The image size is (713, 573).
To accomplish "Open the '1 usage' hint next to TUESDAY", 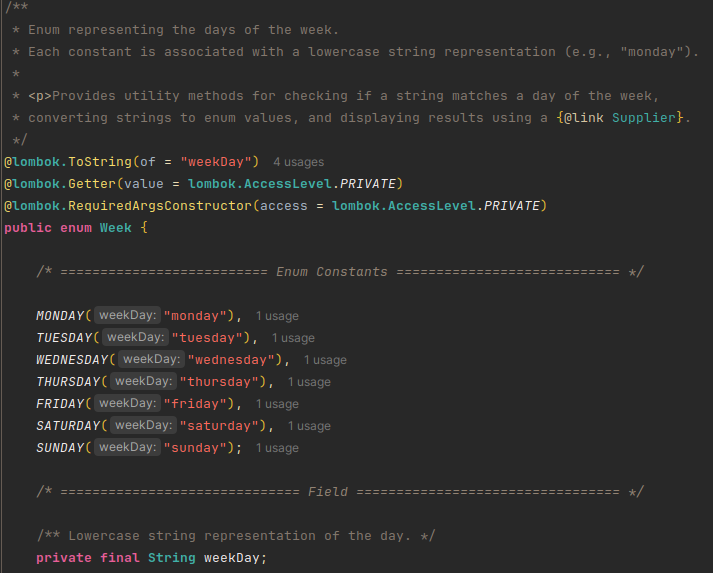I will 293,338.
